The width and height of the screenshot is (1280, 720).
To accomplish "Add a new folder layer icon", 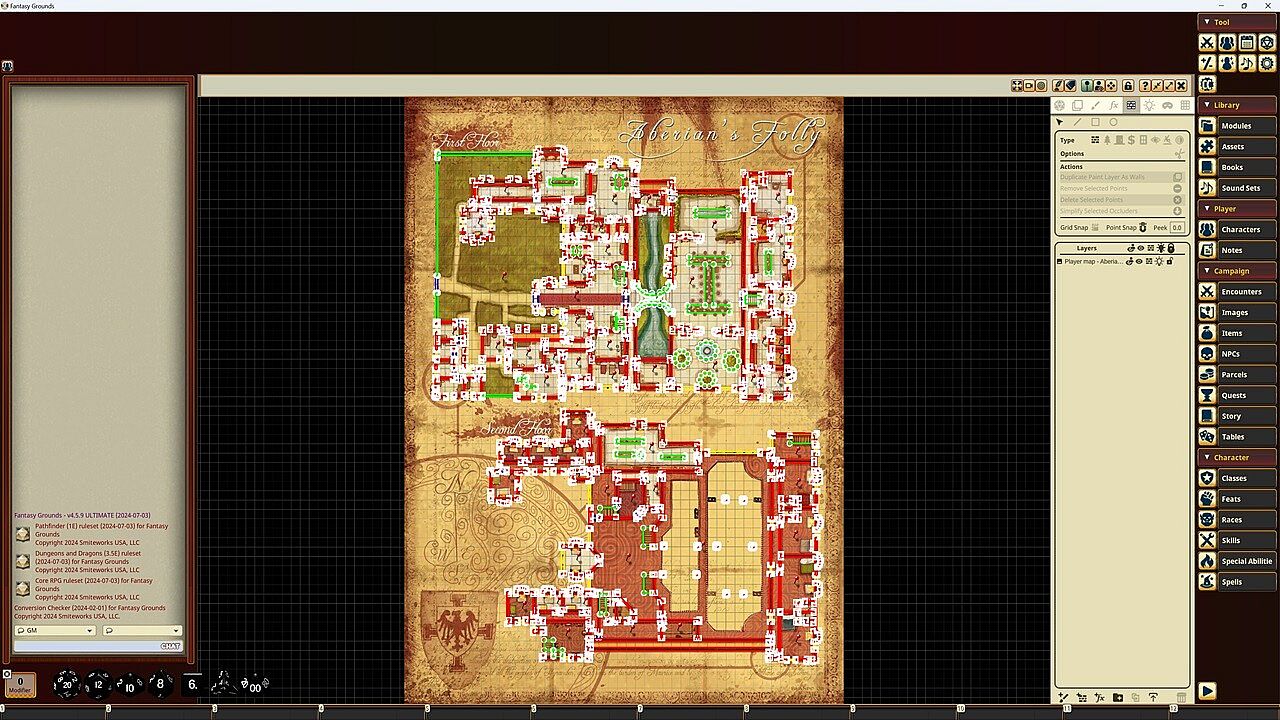I will click(1118, 697).
